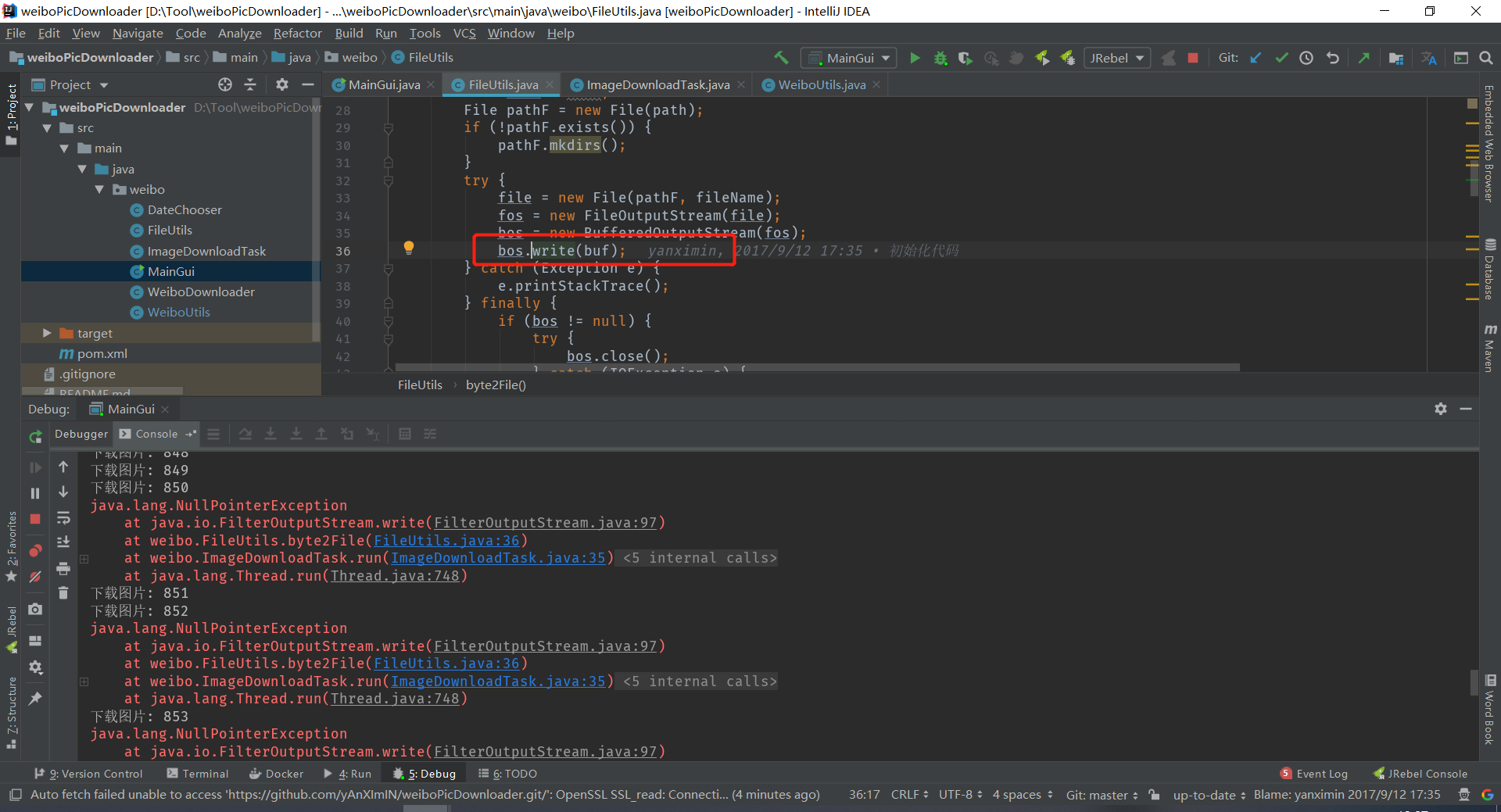Open the Refactor menu

coord(297,33)
